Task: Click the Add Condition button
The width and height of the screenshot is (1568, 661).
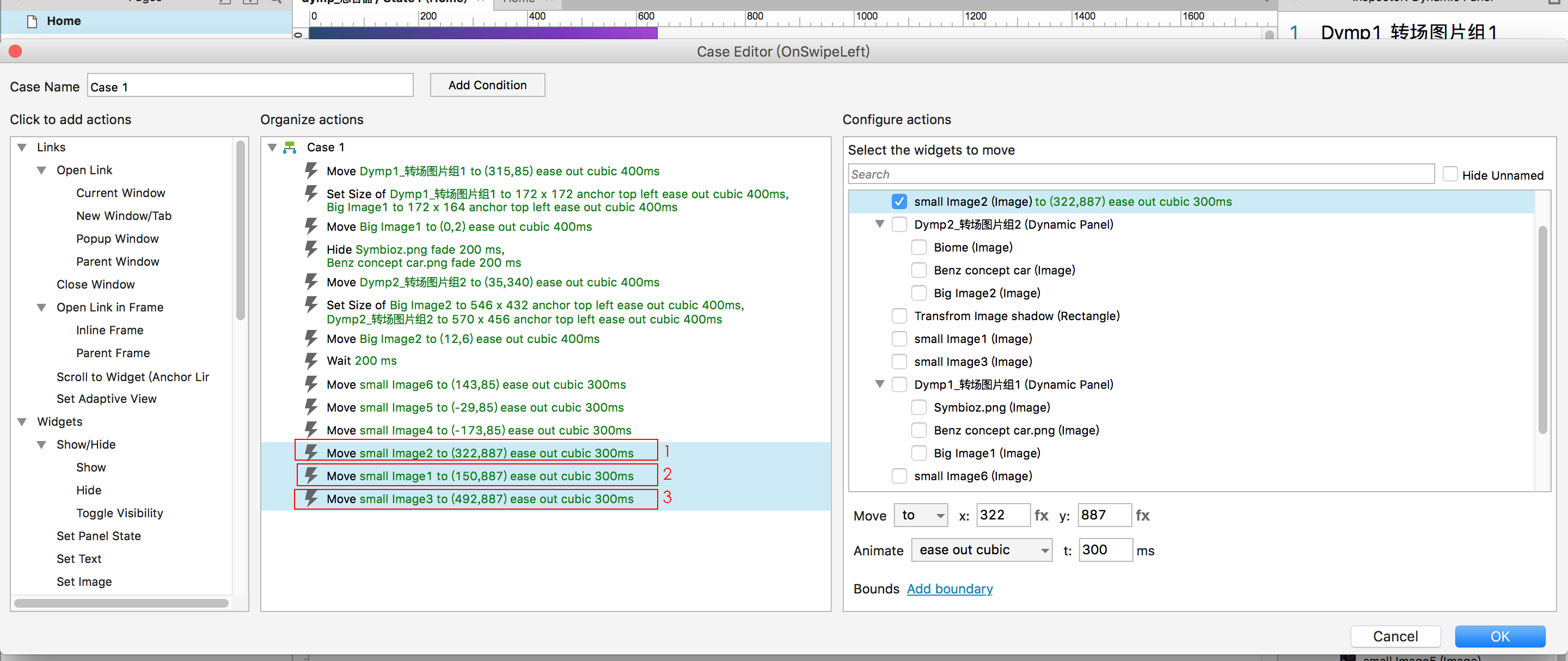Action: (487, 85)
